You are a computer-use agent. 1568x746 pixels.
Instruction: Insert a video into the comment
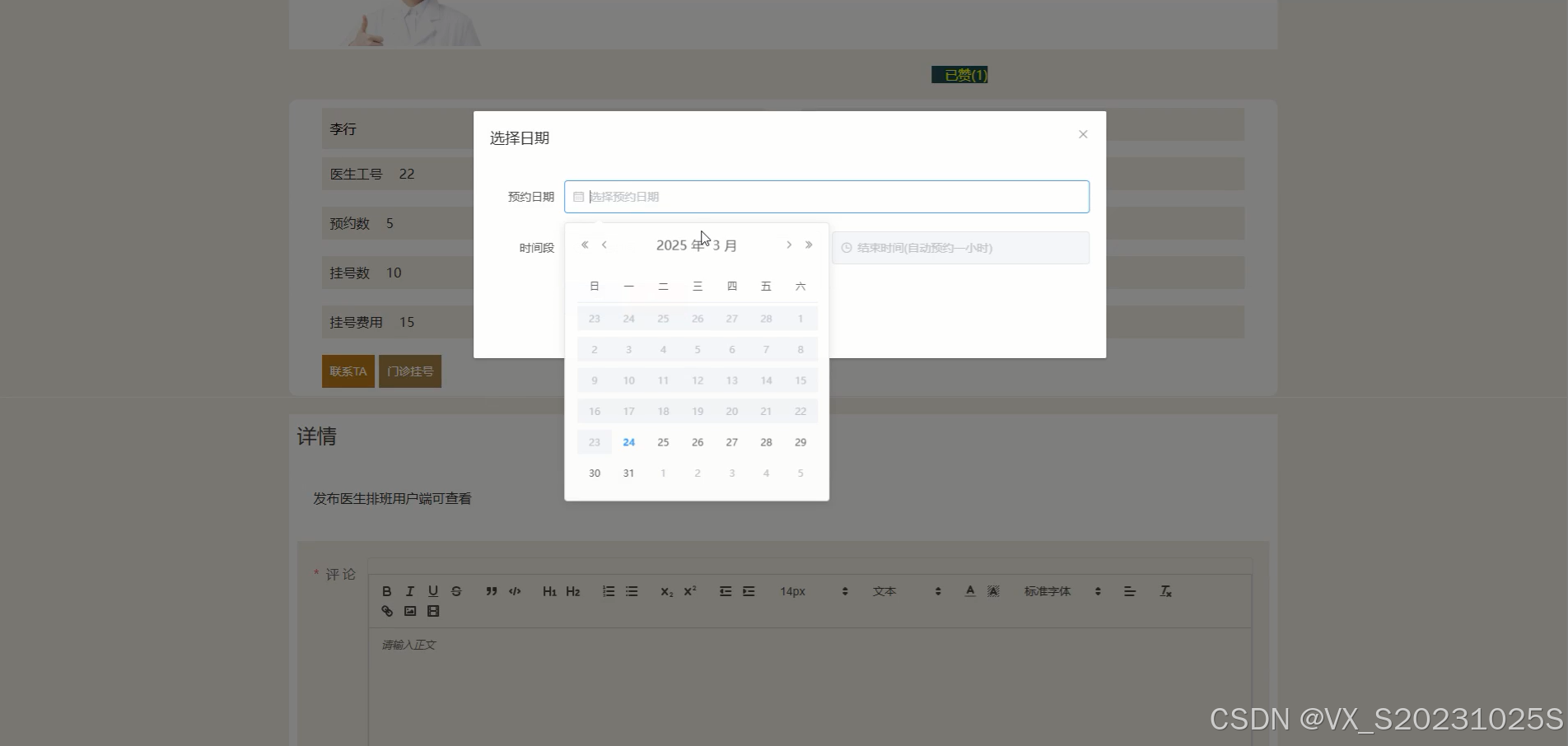coord(433,611)
